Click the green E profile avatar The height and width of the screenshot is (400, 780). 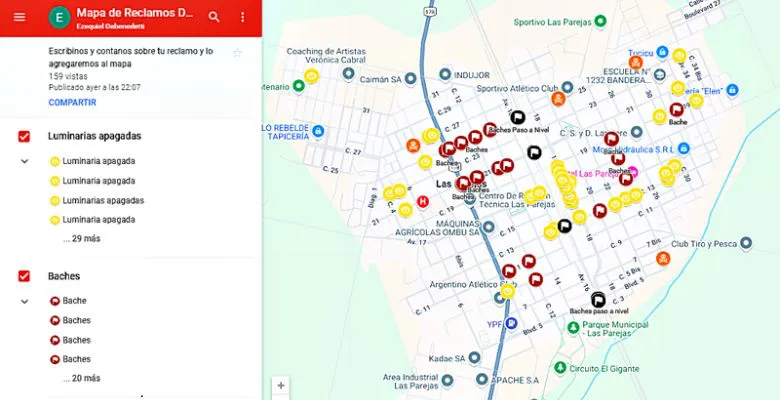(60, 17)
